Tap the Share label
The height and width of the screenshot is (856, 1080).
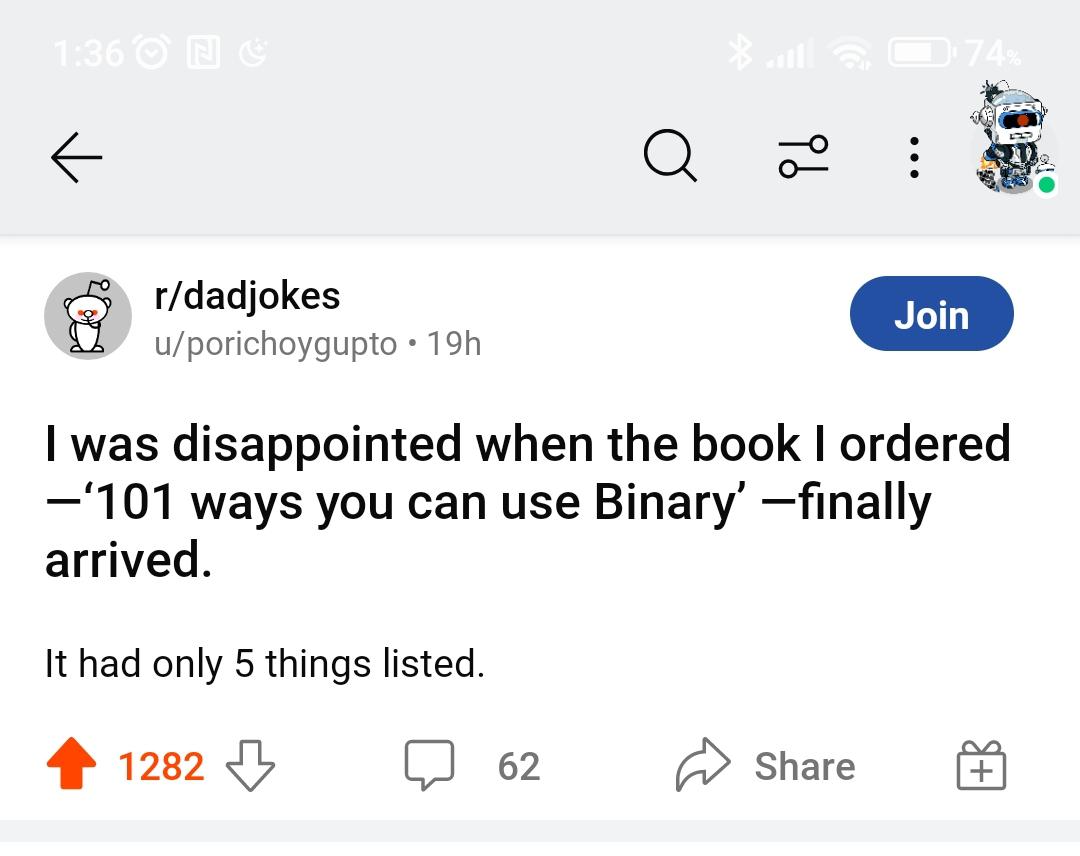pyautogui.click(x=805, y=767)
